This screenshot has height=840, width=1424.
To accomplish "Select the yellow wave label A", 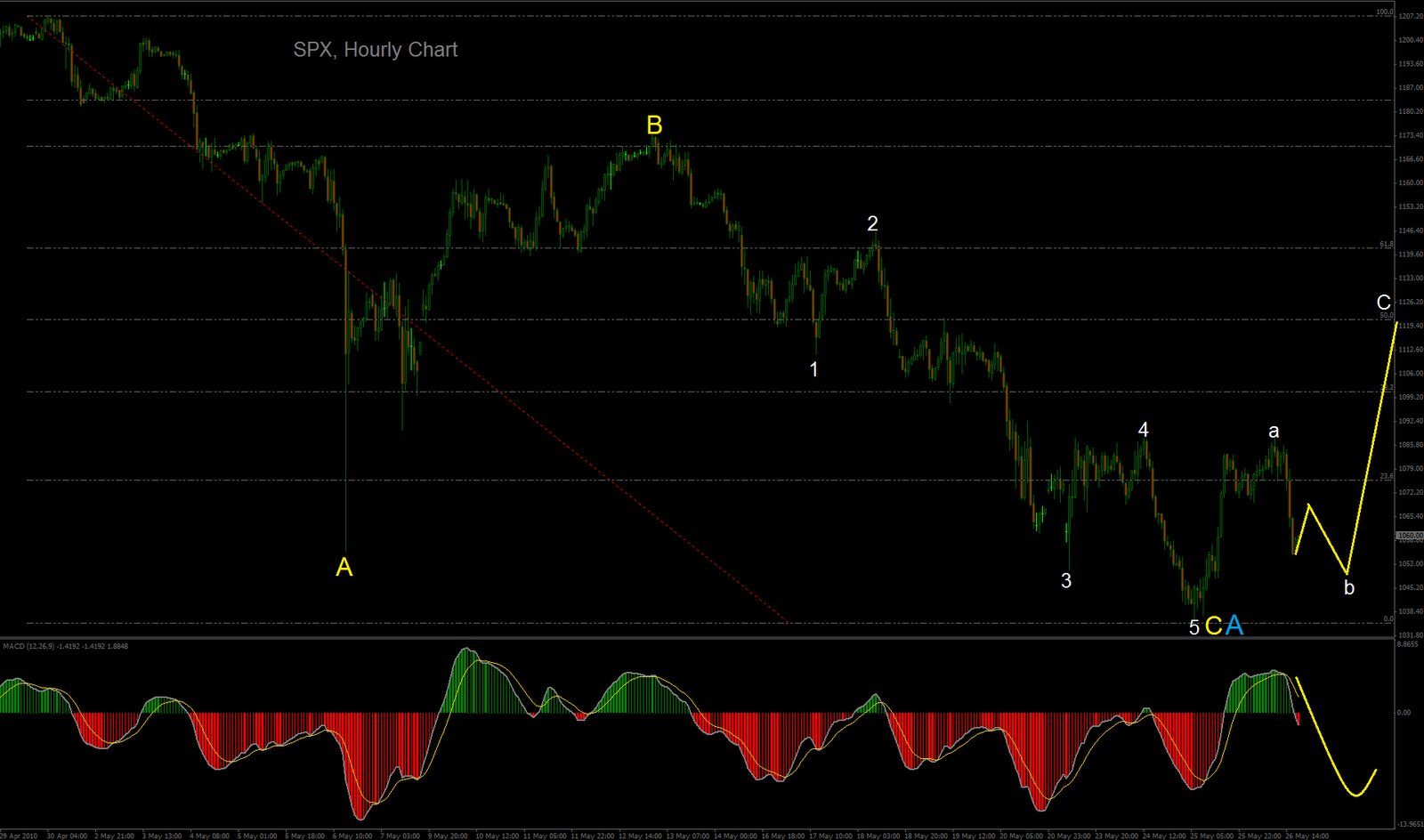I will [344, 567].
